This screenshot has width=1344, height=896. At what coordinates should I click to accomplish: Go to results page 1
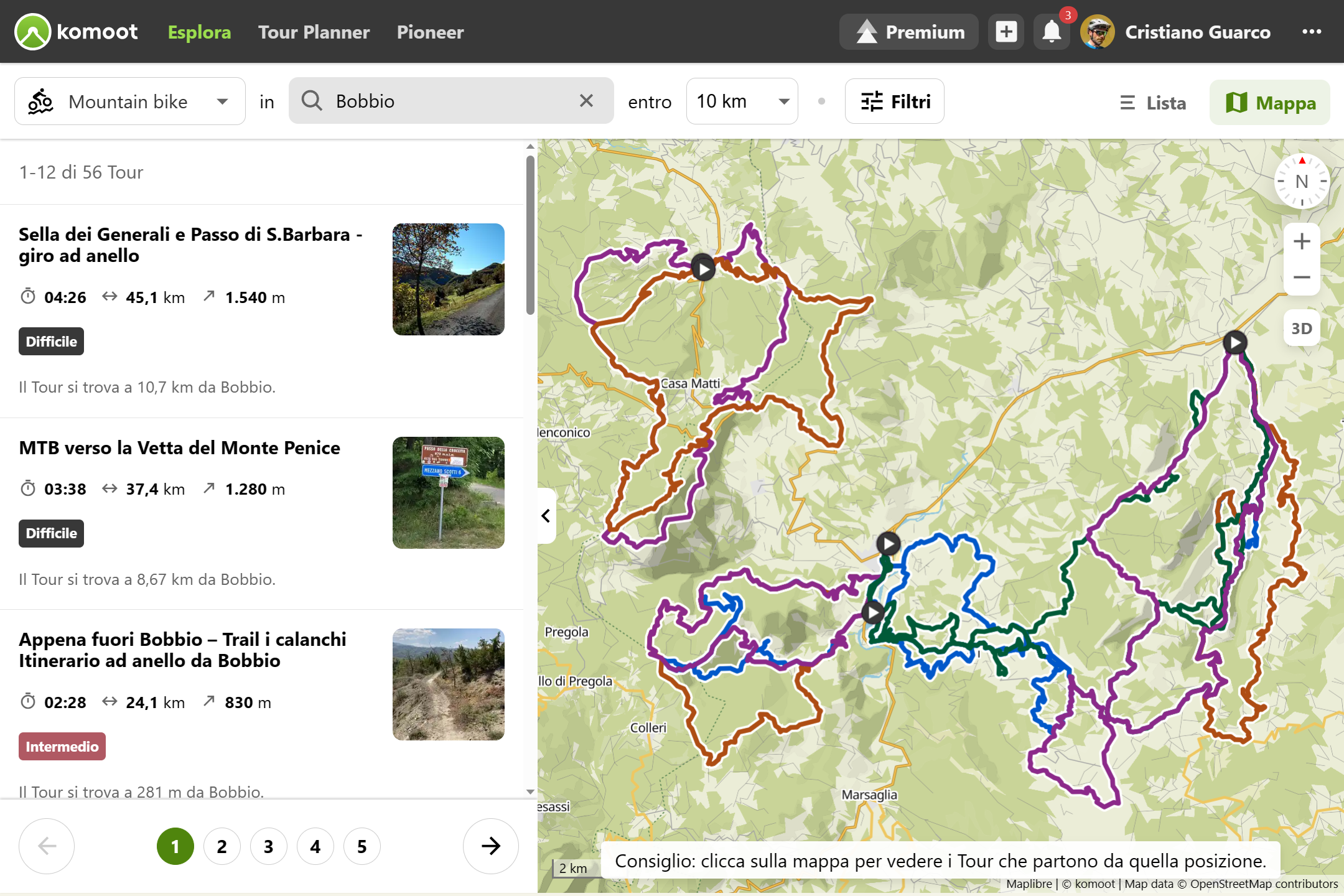tap(175, 846)
